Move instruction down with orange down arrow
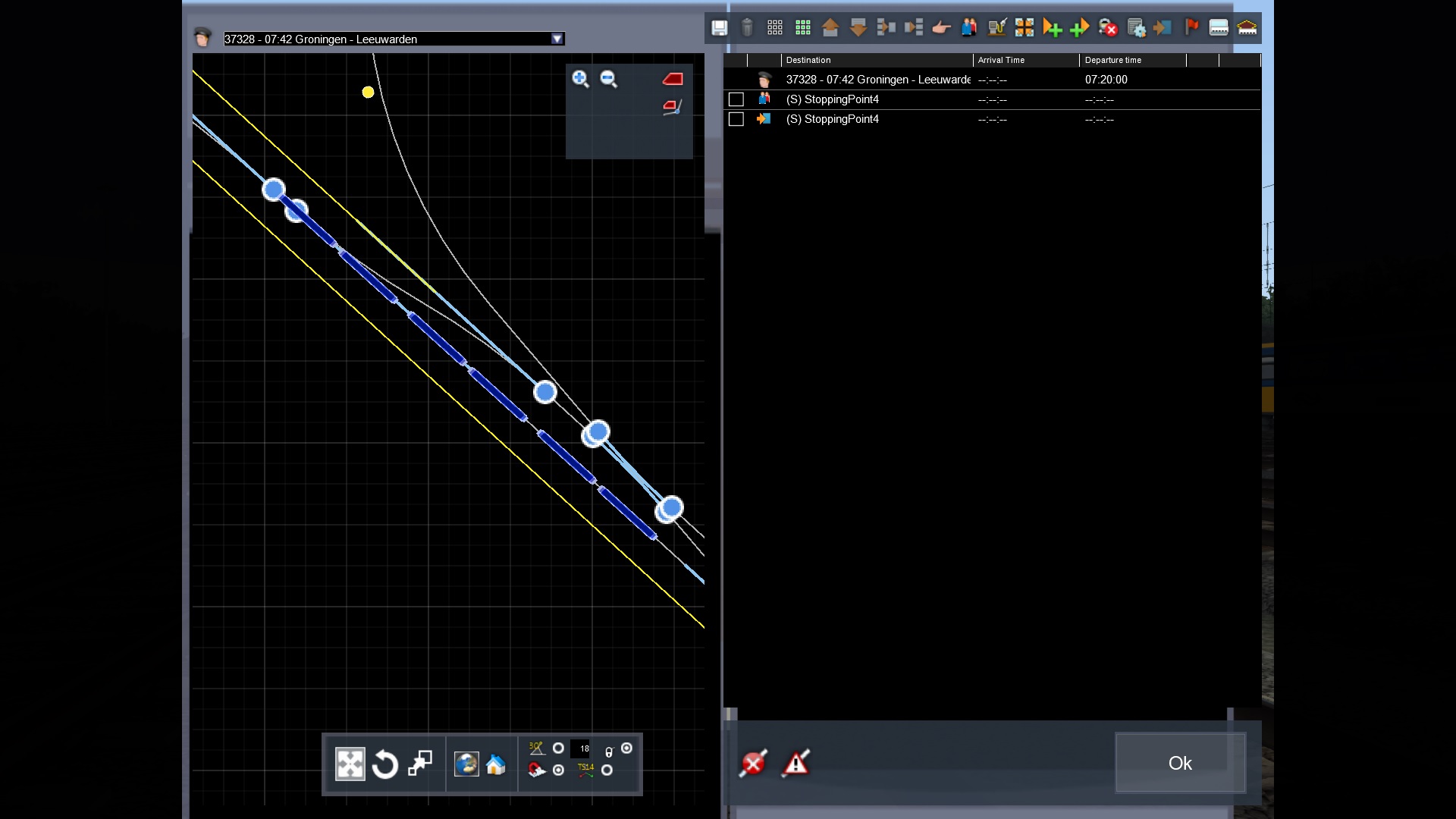The width and height of the screenshot is (1456, 819). tap(858, 28)
